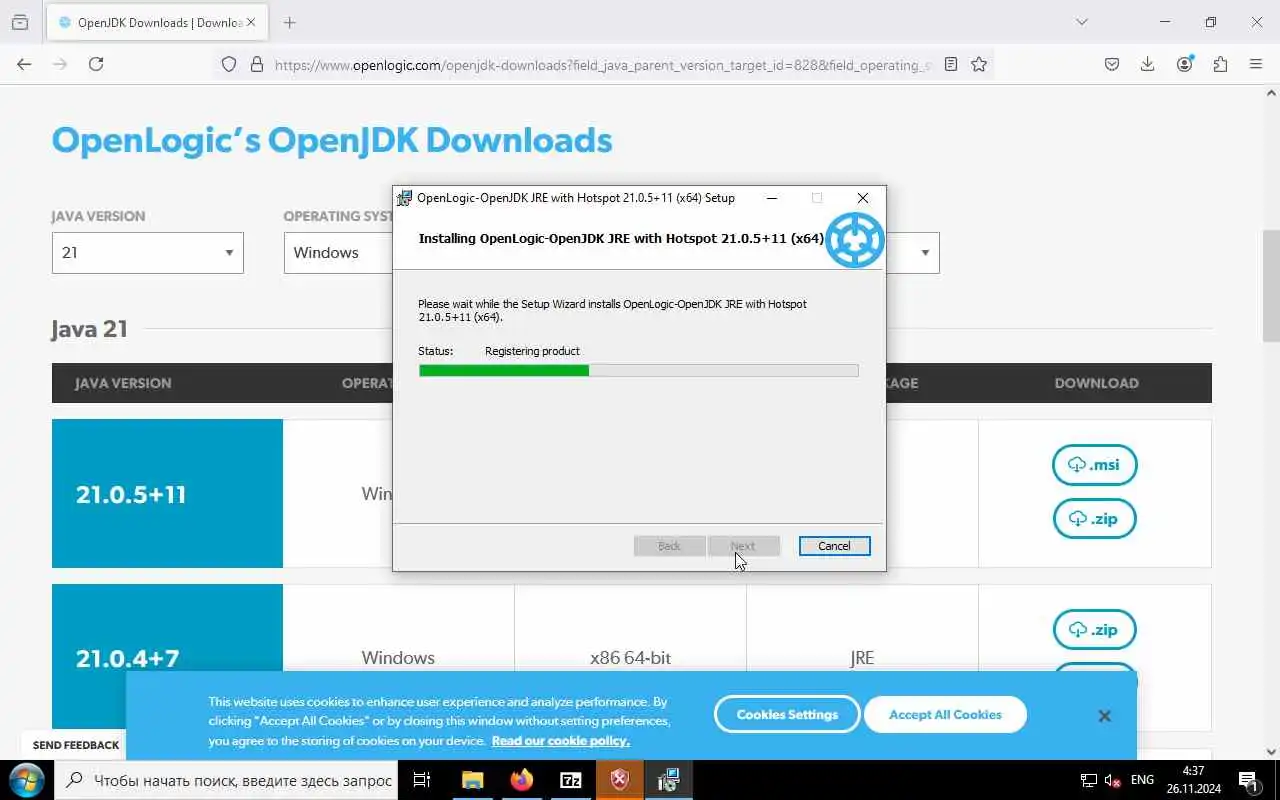
Task: Go back to the previous page
Action: coord(24,64)
